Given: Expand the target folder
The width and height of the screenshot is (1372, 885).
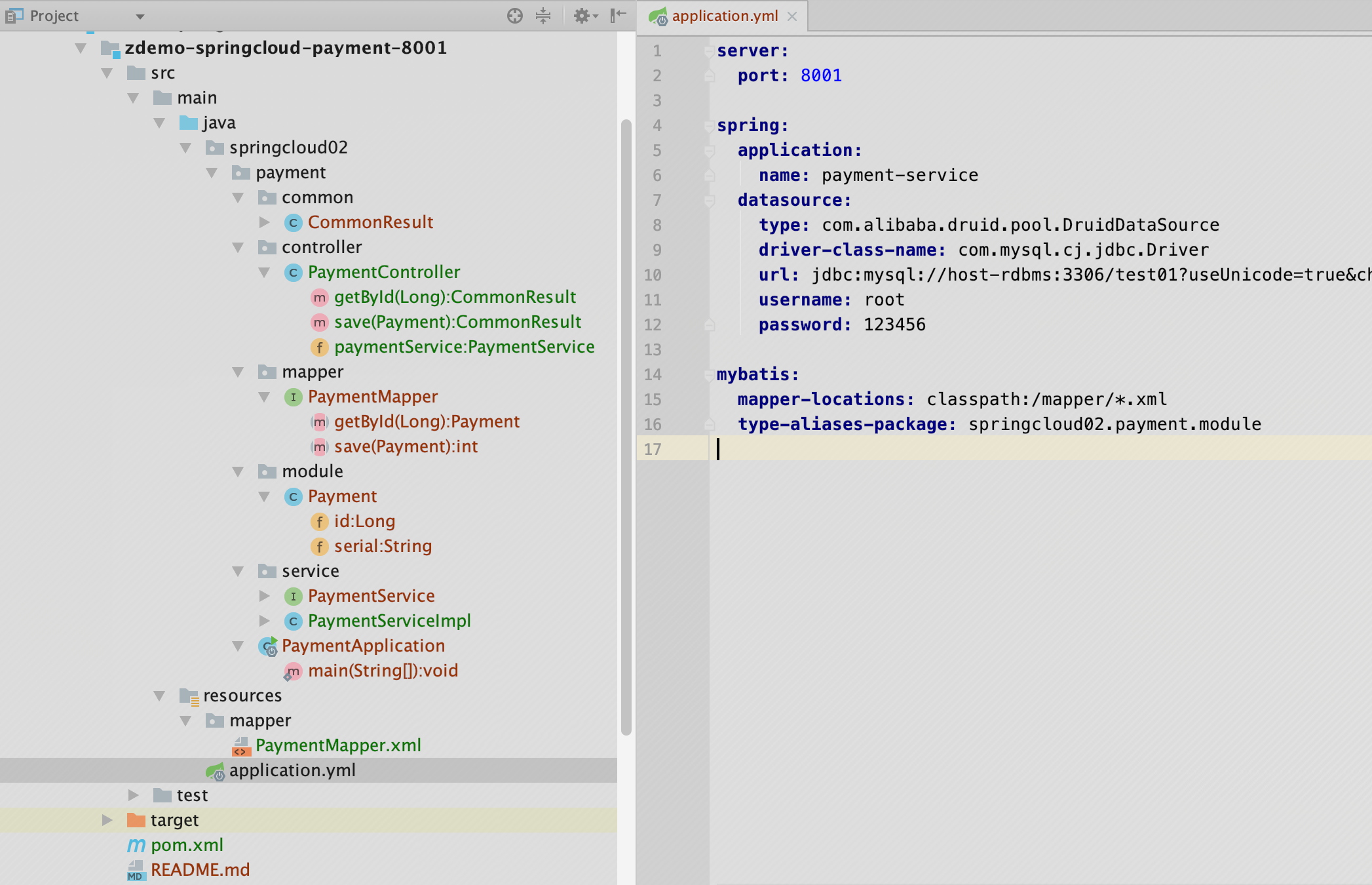Looking at the screenshot, I should pyautogui.click(x=107, y=821).
